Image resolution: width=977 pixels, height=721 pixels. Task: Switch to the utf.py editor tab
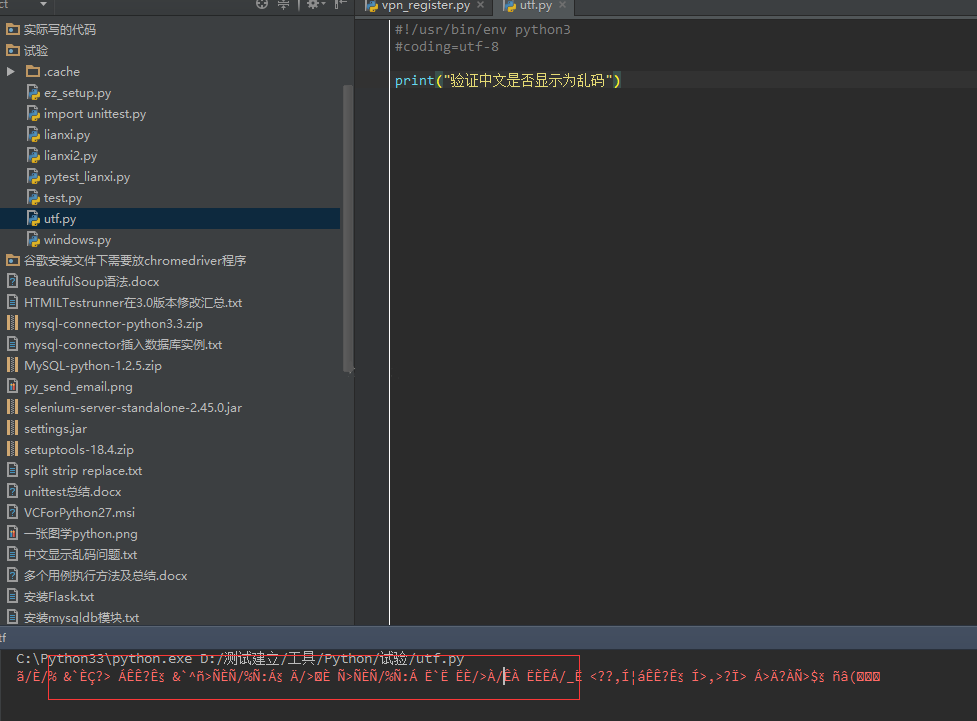coord(535,6)
